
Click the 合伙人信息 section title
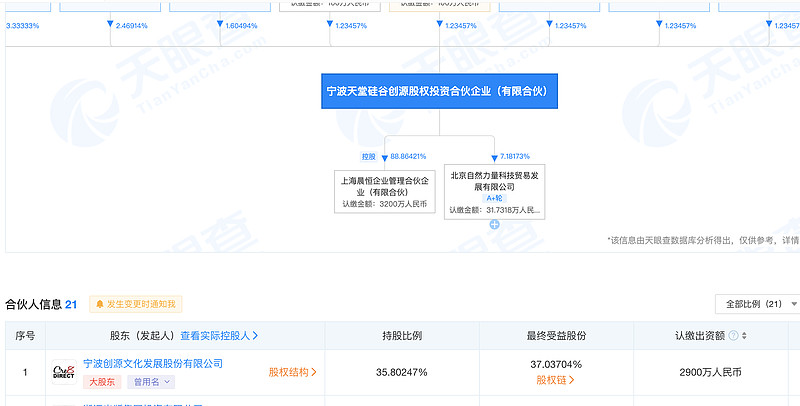pyautogui.click(x=33, y=304)
